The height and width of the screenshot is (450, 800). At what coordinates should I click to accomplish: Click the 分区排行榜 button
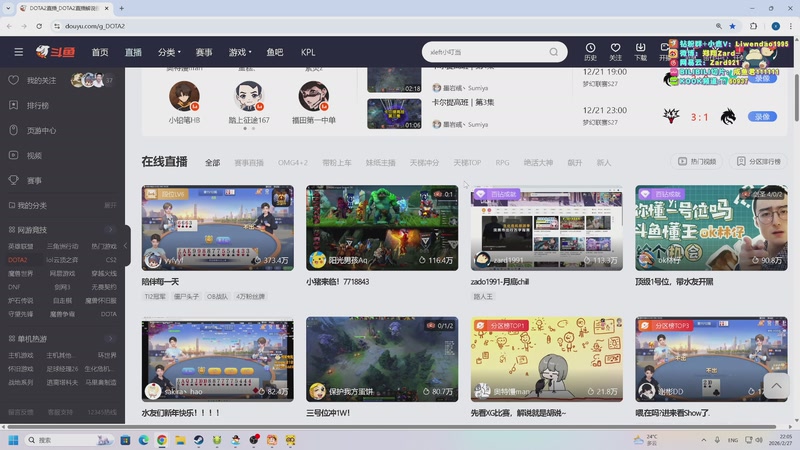(x=758, y=161)
